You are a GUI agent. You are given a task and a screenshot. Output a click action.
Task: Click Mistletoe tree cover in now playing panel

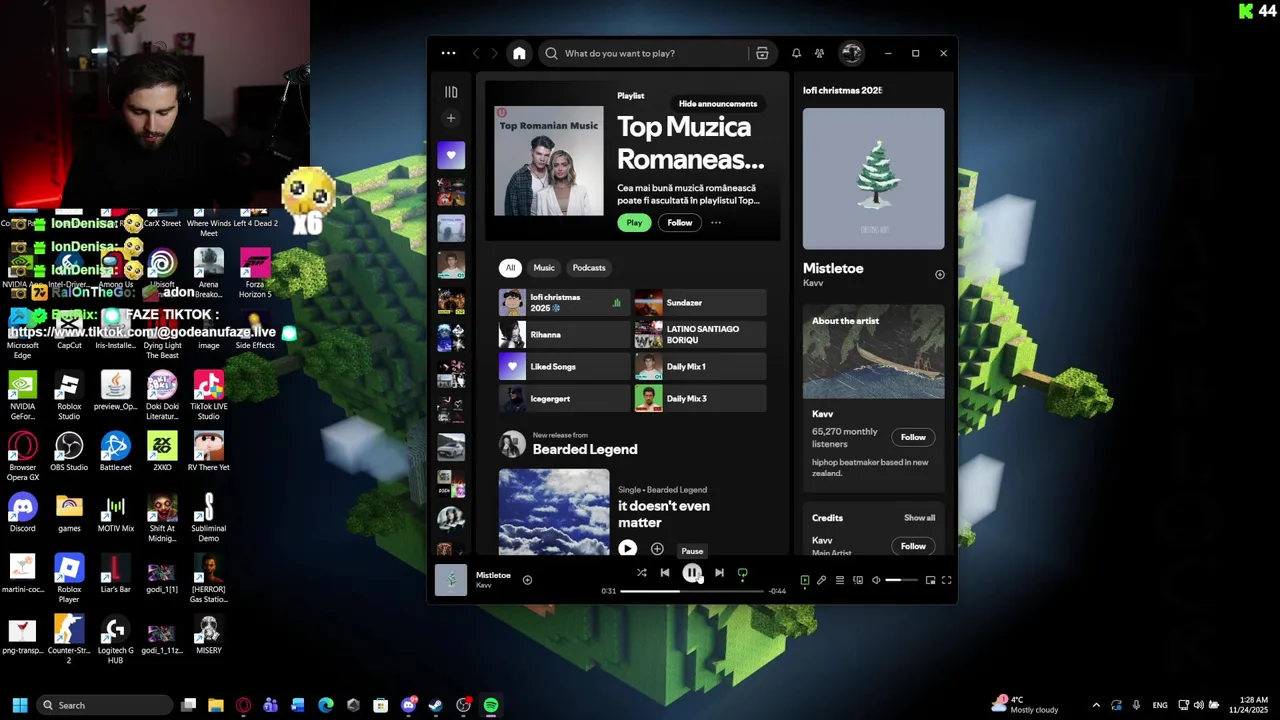(x=873, y=179)
